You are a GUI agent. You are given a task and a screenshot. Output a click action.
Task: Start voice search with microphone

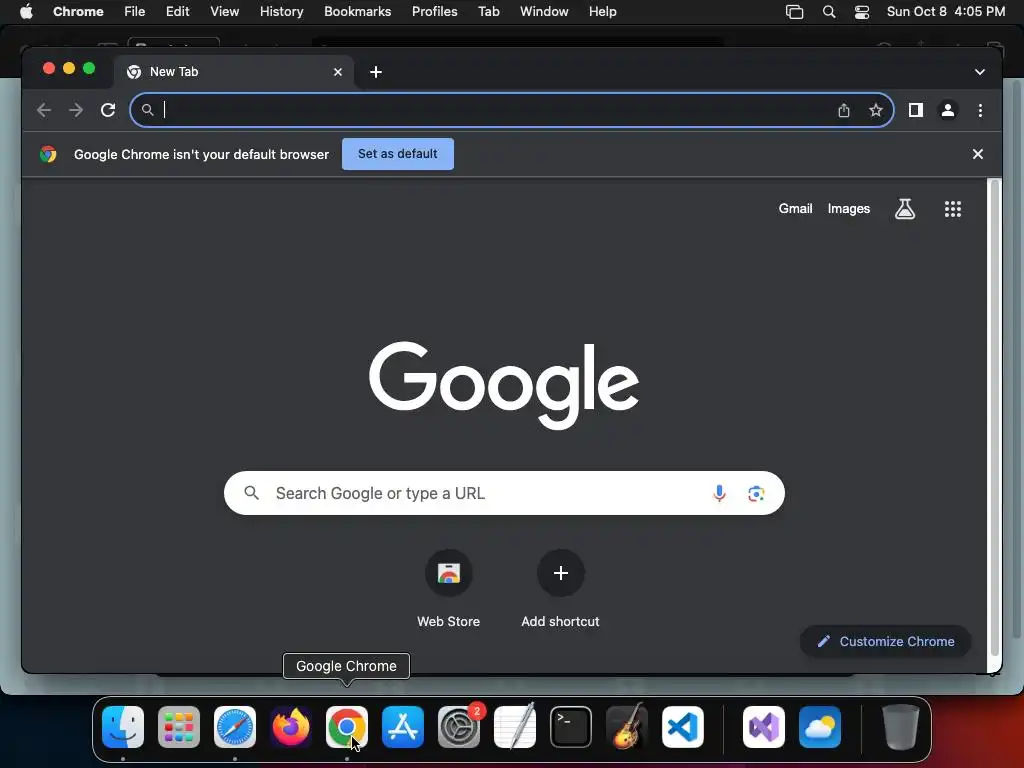pyautogui.click(x=719, y=493)
